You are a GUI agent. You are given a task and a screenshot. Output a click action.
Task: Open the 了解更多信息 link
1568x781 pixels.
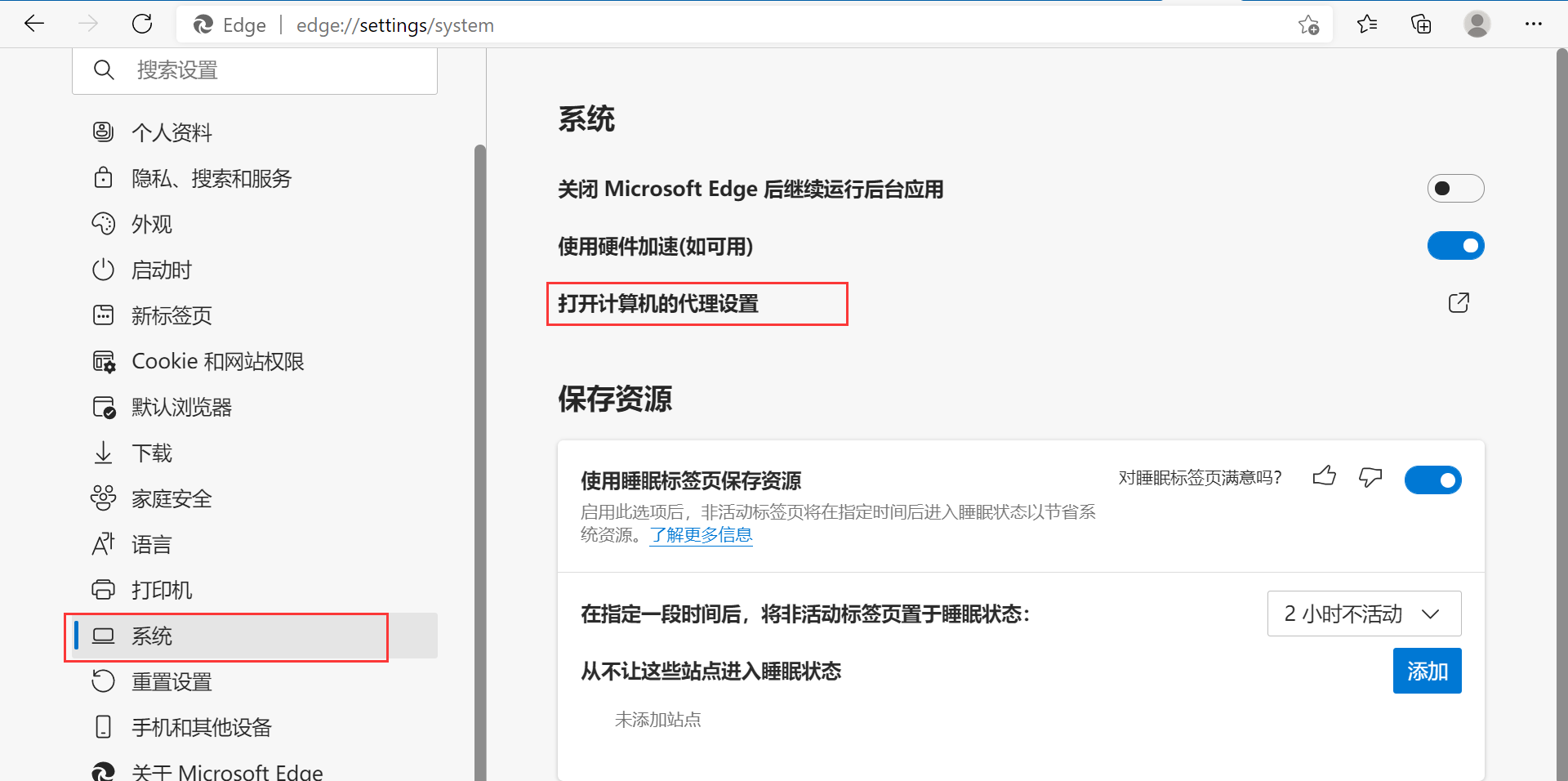[x=701, y=534]
